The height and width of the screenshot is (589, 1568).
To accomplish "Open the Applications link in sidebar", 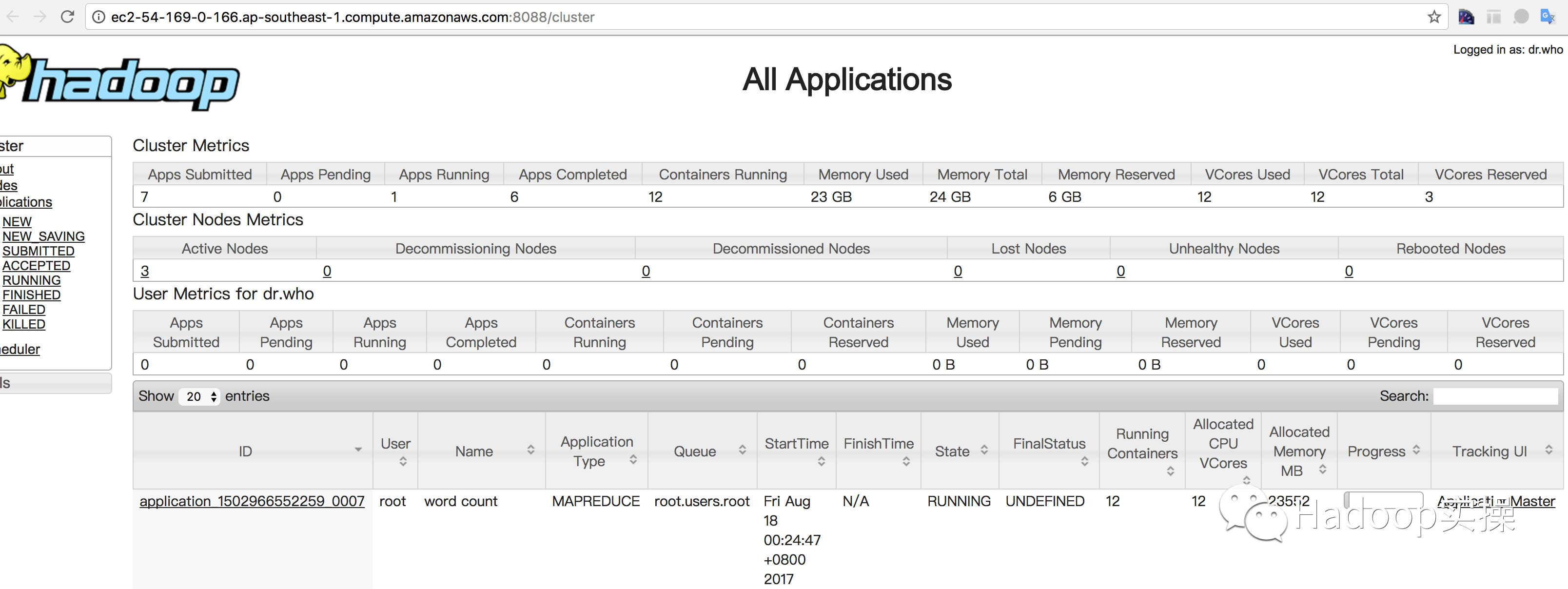I will (x=26, y=202).
